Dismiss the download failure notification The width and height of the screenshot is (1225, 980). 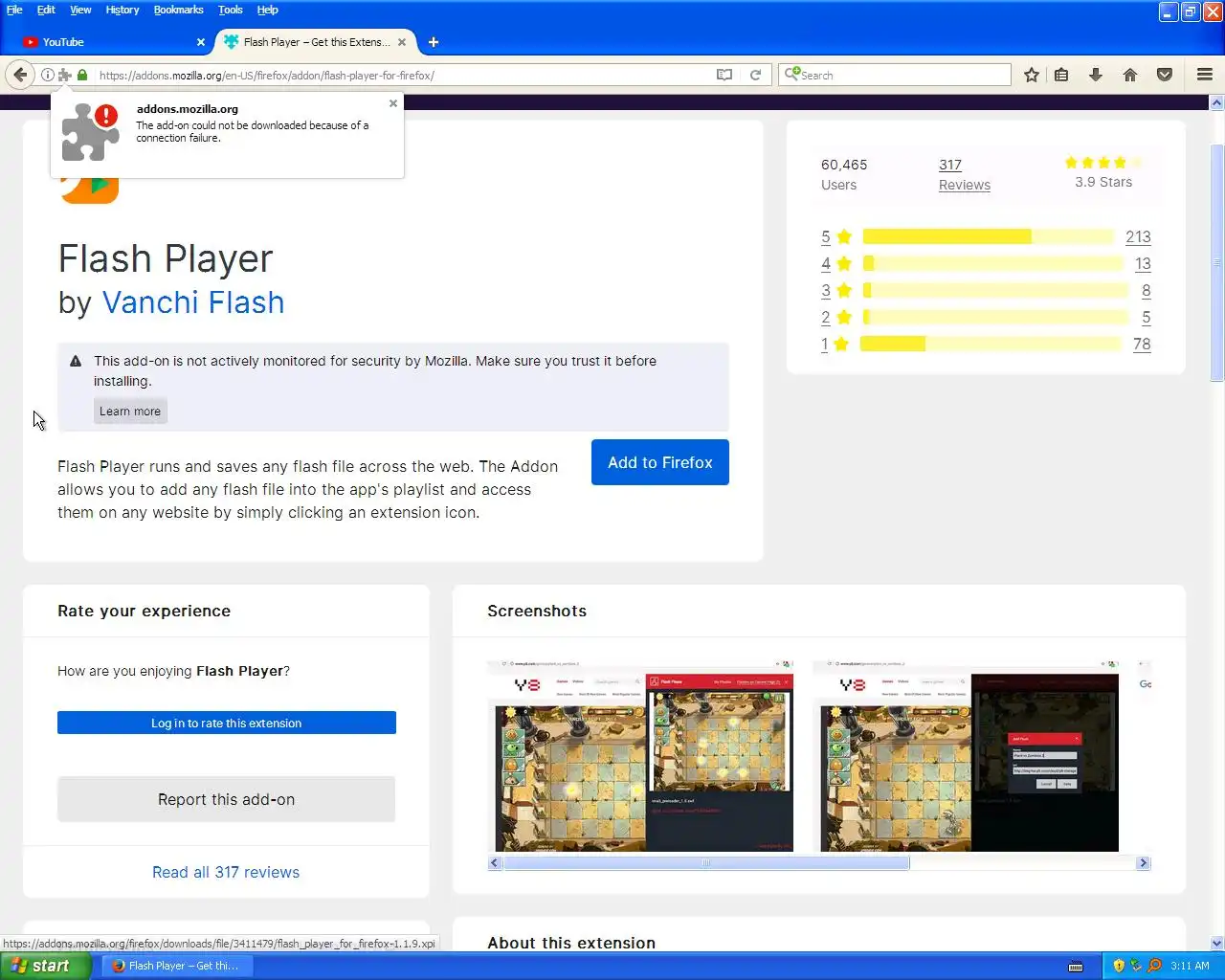[393, 103]
